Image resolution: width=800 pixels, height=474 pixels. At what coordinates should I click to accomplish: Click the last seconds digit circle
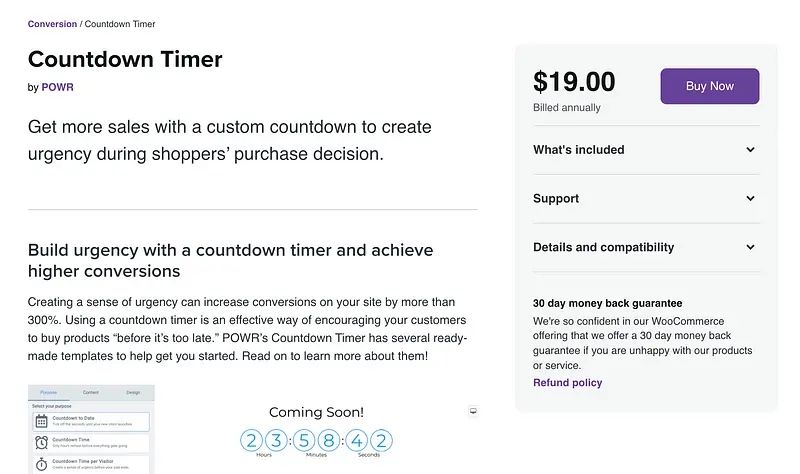pyautogui.click(x=381, y=439)
